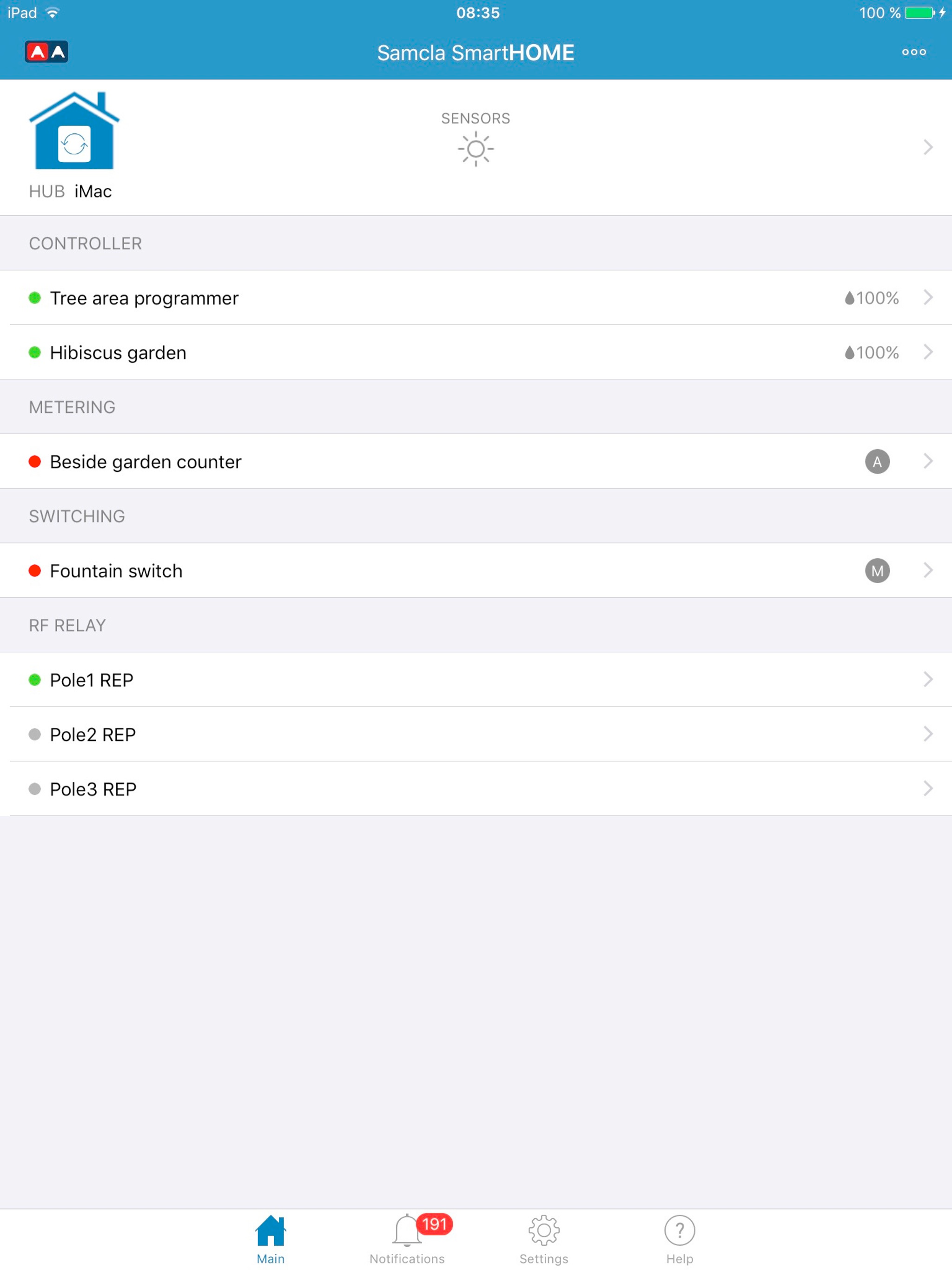952x1270 pixels.
Task: Open Pole3 REP details chevron
Action: 928,789
